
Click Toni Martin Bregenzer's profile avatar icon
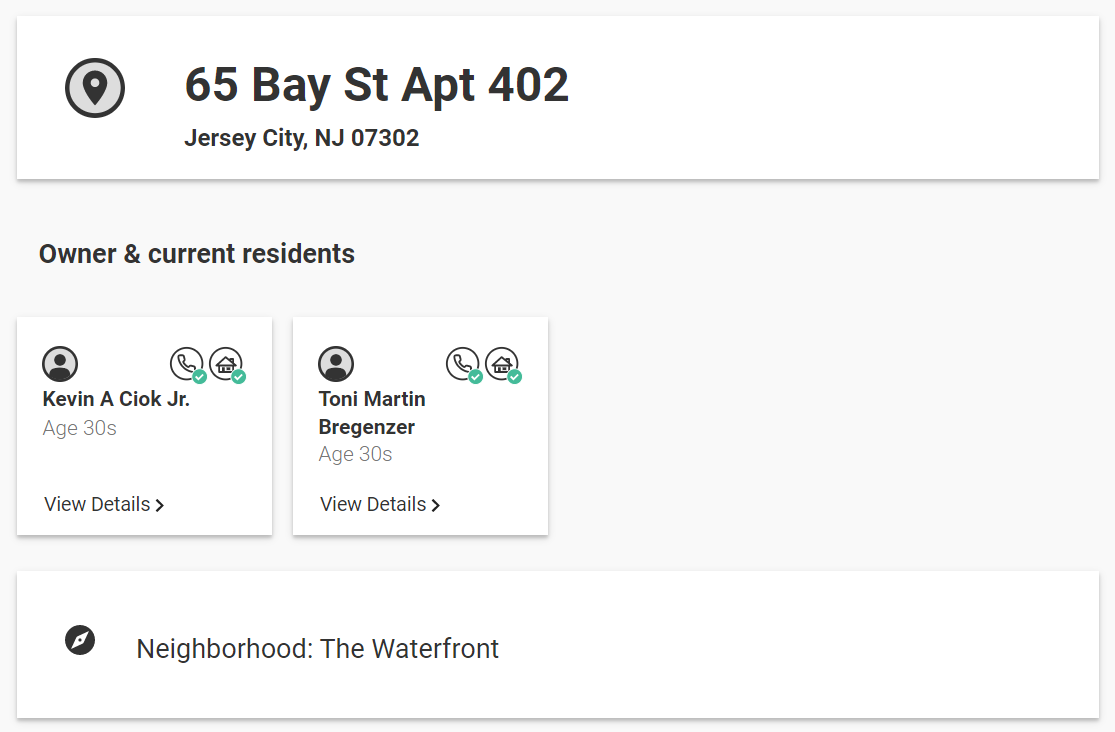coord(336,364)
